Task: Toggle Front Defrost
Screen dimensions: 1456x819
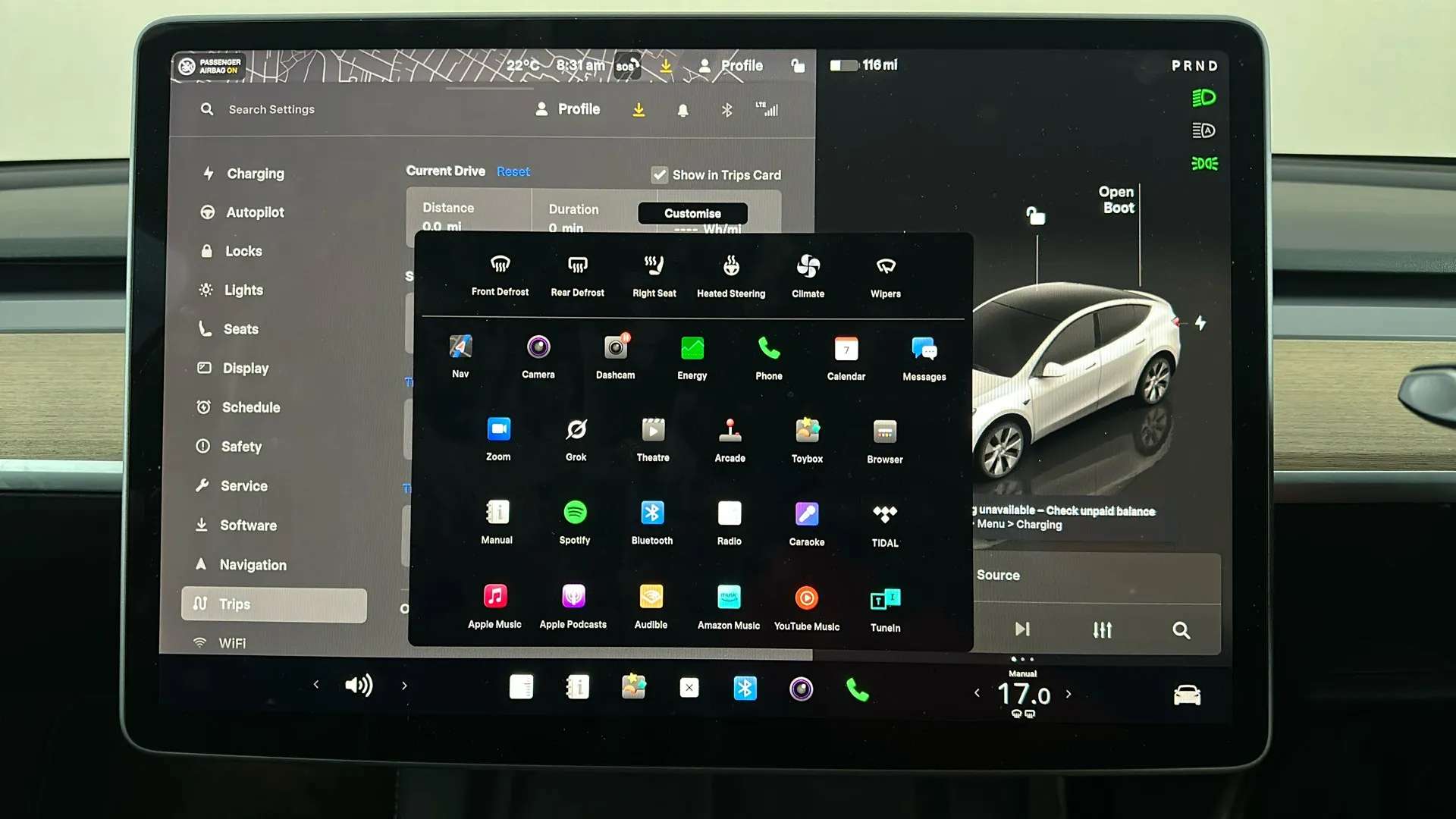Action: tap(500, 275)
